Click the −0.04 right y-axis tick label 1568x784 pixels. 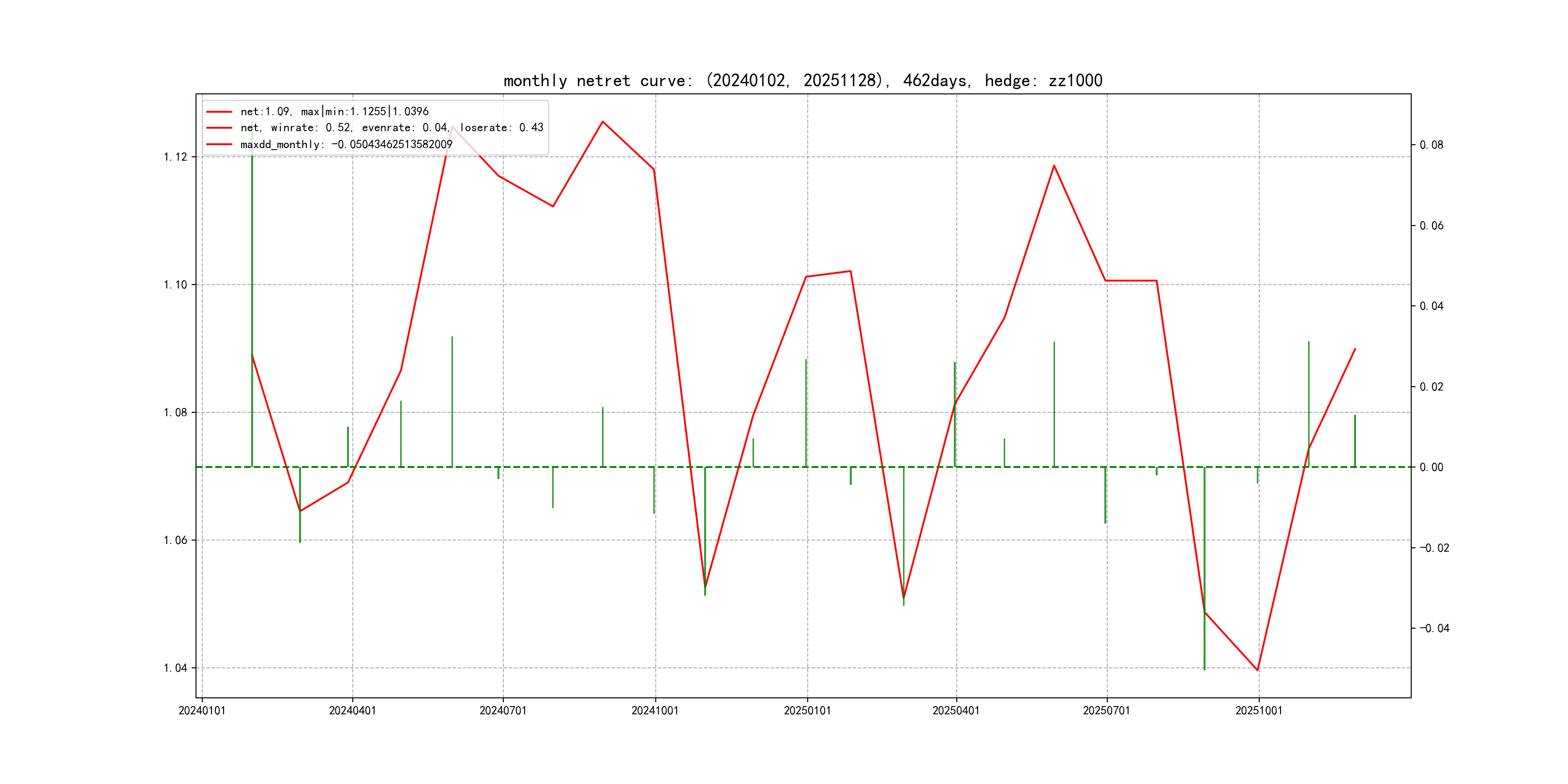point(1434,628)
